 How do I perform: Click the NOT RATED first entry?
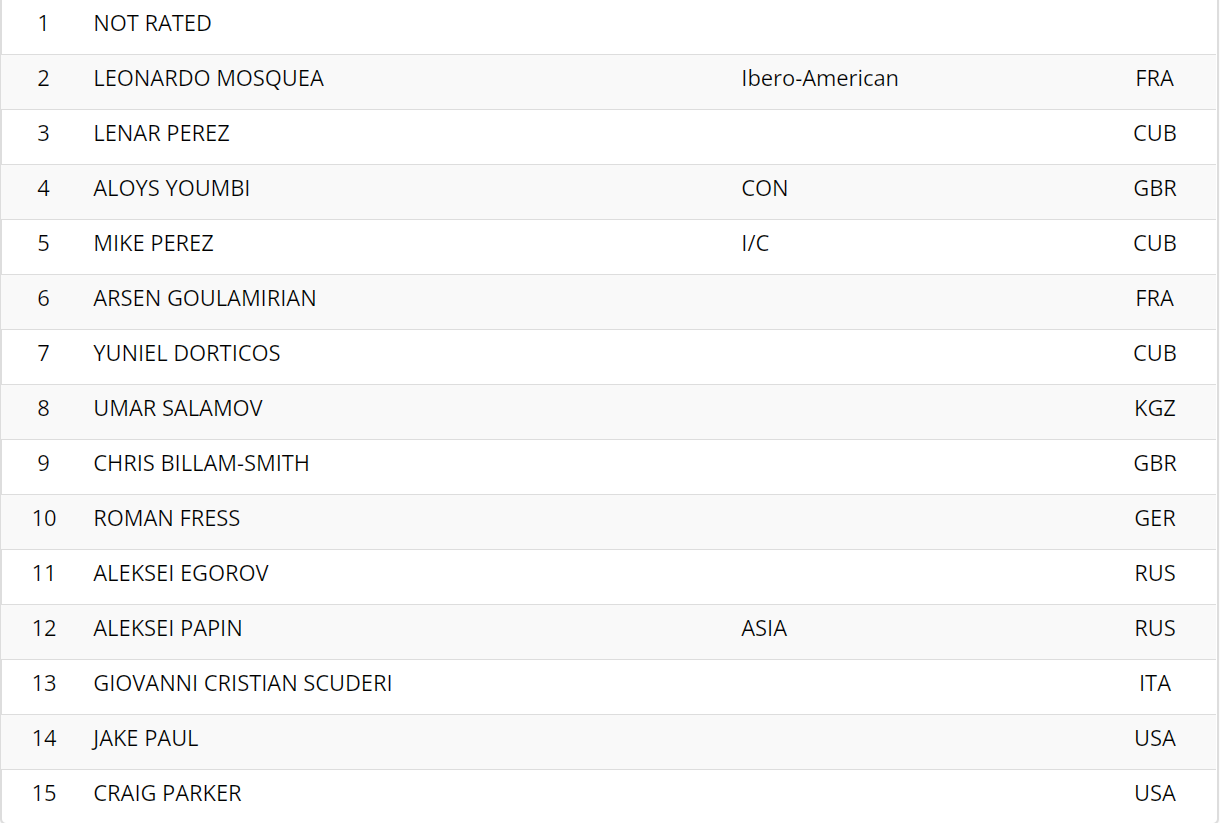click(152, 23)
